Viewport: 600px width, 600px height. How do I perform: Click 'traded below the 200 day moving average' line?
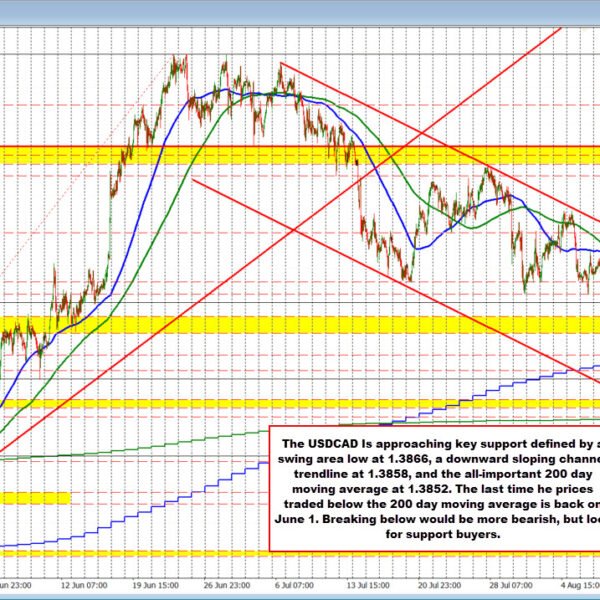click(442, 504)
